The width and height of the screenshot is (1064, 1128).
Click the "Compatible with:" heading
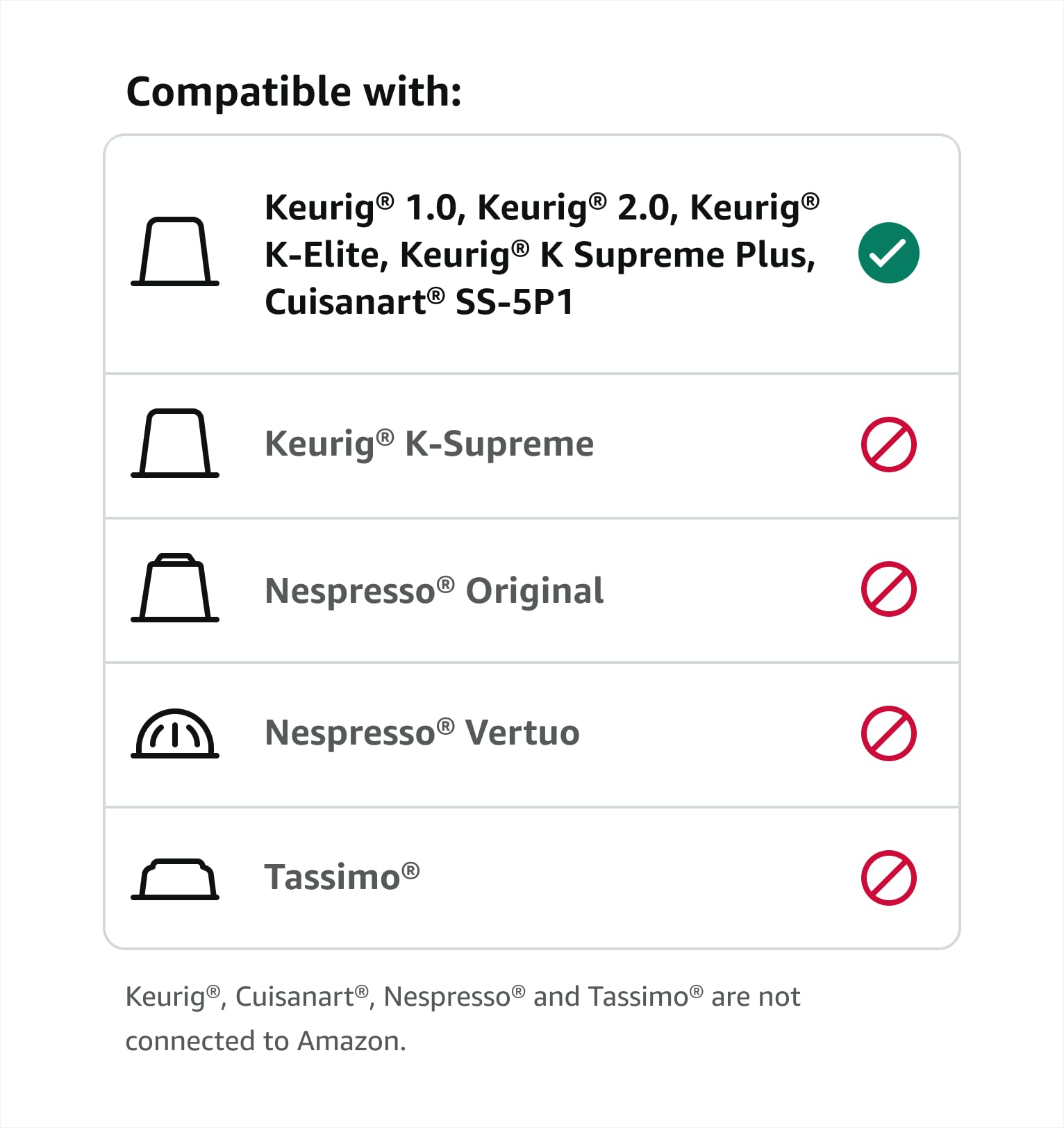[294, 92]
